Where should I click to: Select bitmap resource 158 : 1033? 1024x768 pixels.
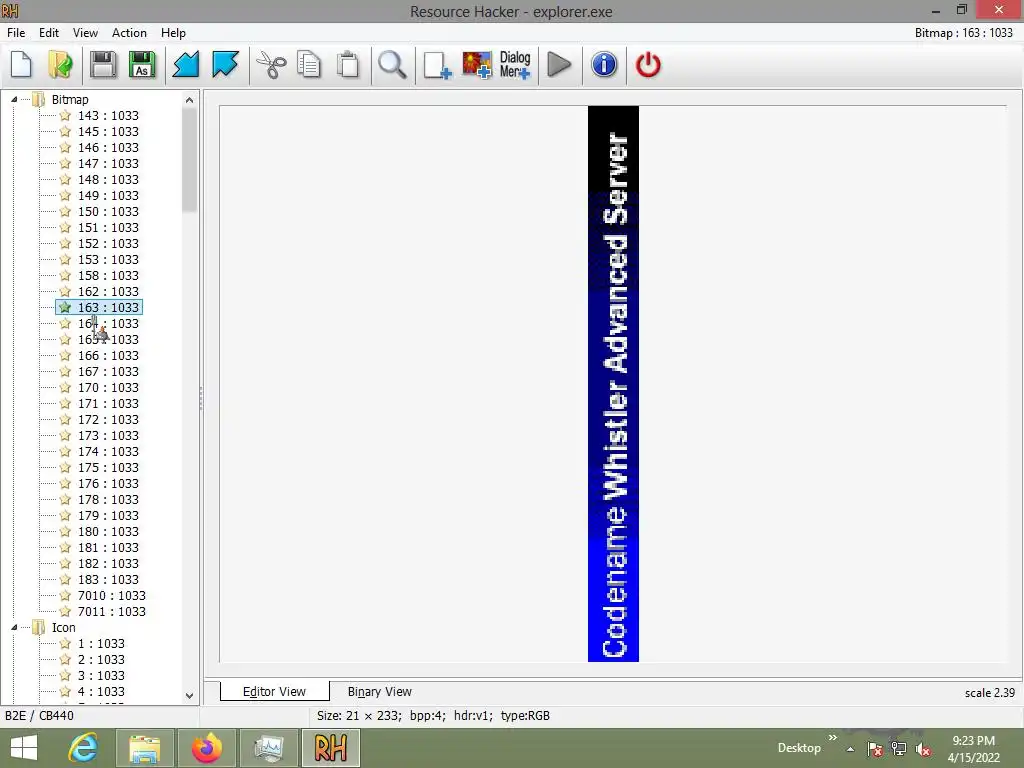(x=108, y=276)
